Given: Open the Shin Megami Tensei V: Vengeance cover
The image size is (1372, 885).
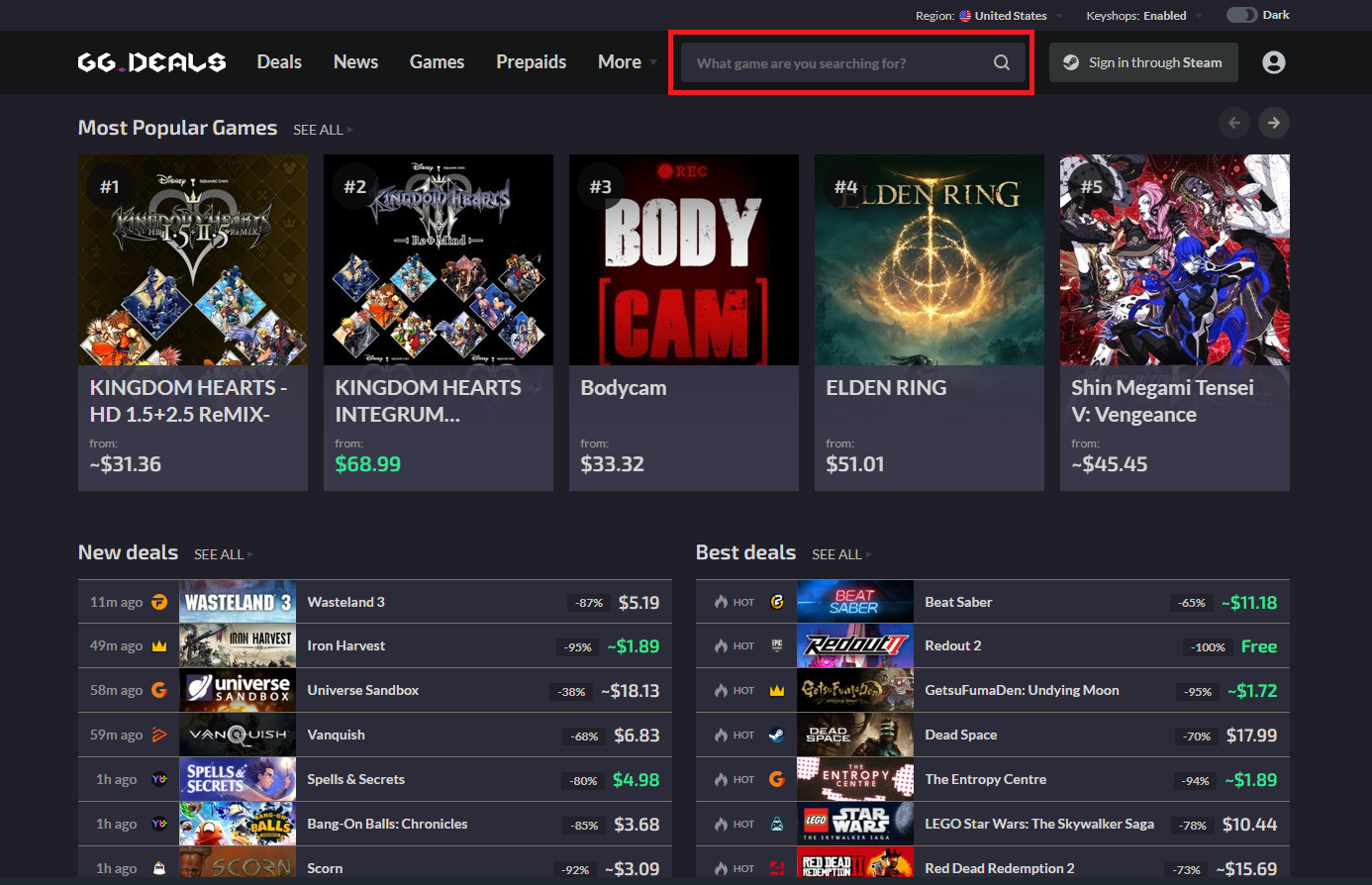Looking at the screenshot, I should click(x=1175, y=259).
